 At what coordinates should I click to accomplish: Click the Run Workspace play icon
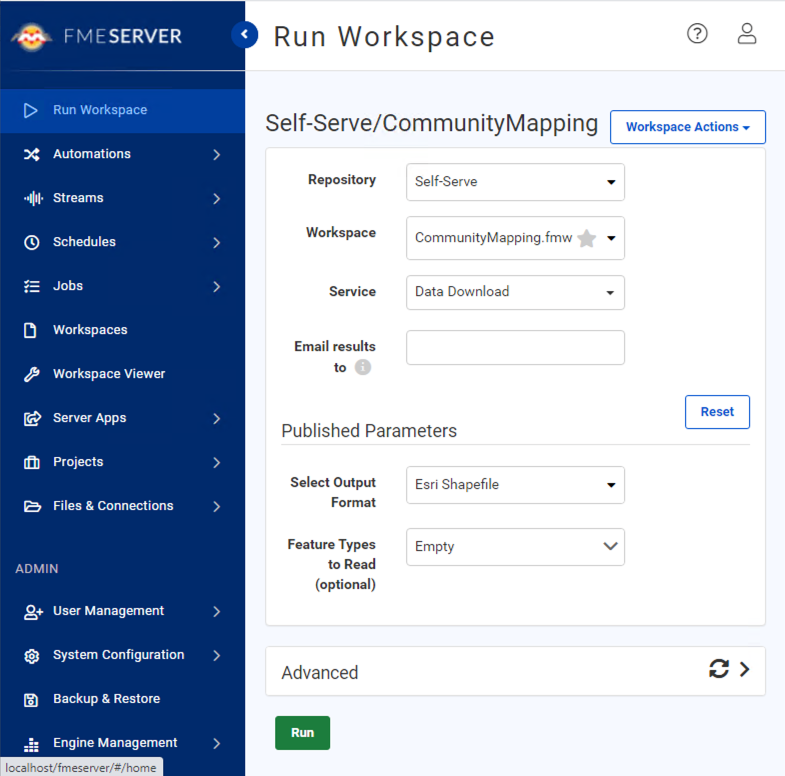[x=31, y=110]
